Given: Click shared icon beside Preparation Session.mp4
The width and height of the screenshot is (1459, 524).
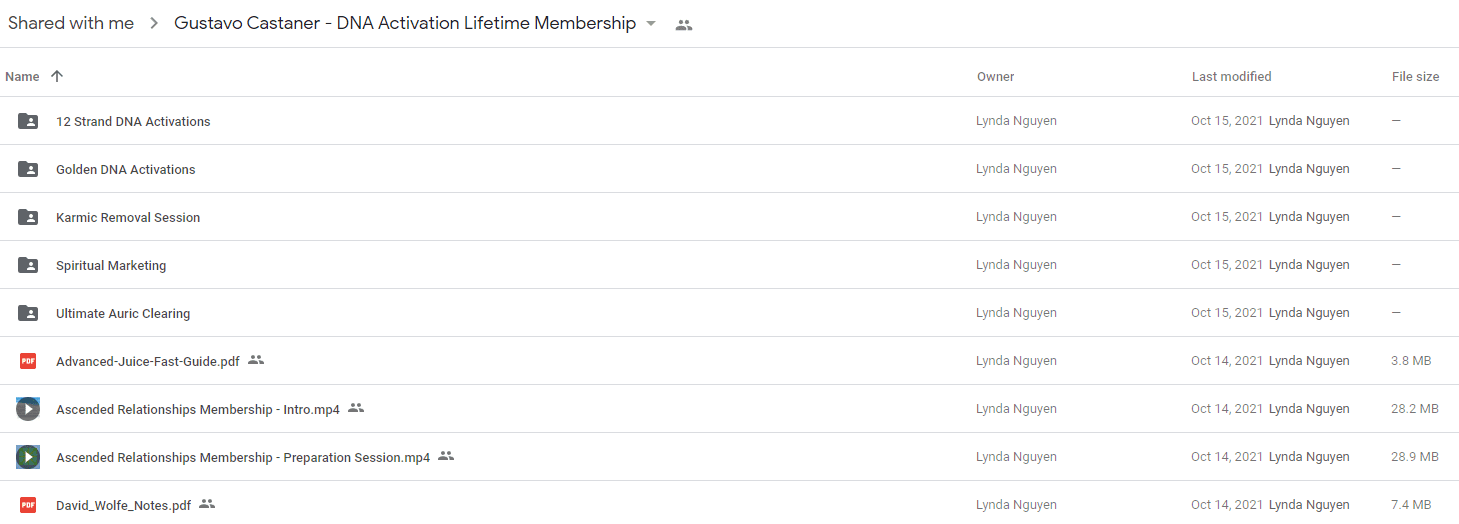Looking at the screenshot, I should click(x=446, y=456).
